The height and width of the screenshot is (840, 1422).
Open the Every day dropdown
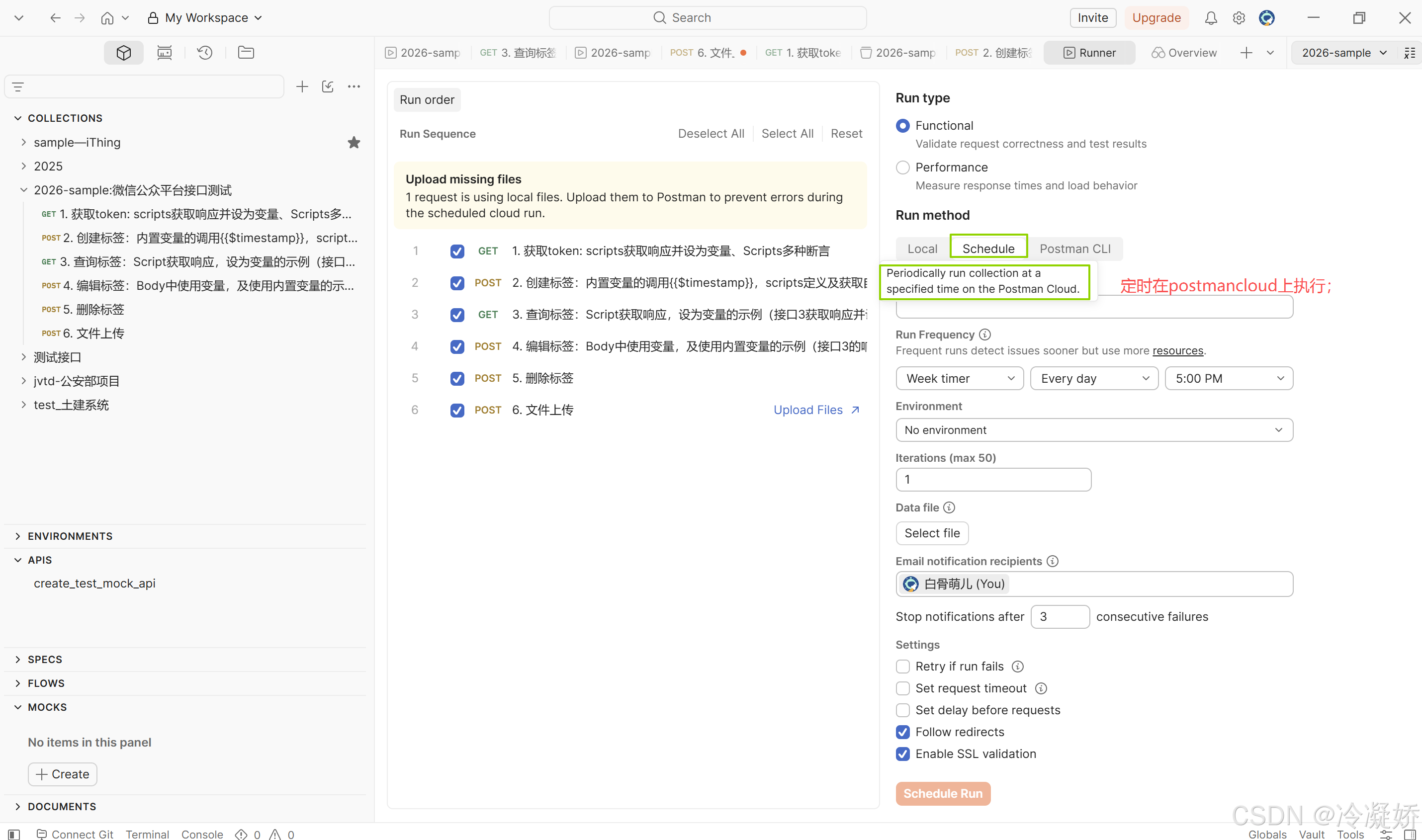[x=1095, y=379]
